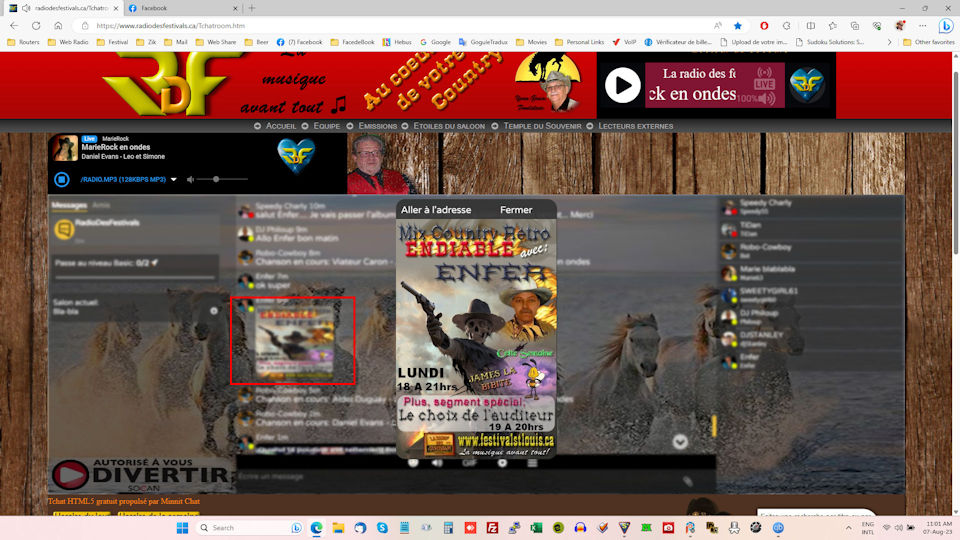Click the Fermer button on popup
The height and width of the screenshot is (540, 960).
516,210
